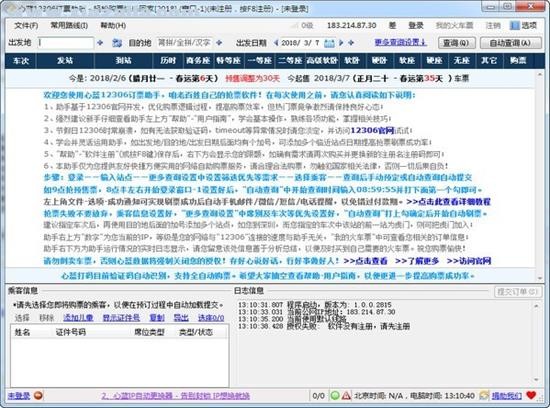The width and height of the screenshot is (550, 408).
Task: Add another departure date with plus icon
Action: click(x=351, y=43)
